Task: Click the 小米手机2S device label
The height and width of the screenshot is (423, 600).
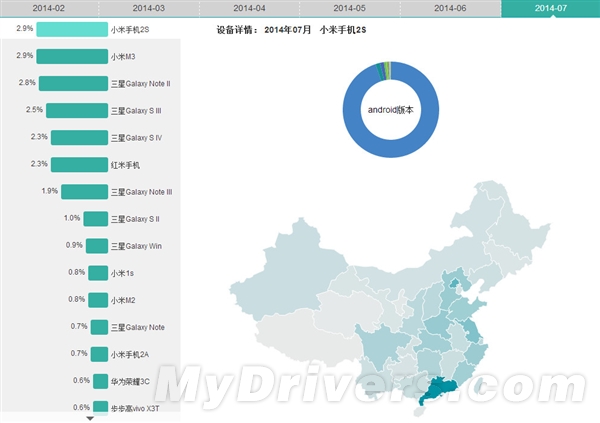Action: (130, 30)
